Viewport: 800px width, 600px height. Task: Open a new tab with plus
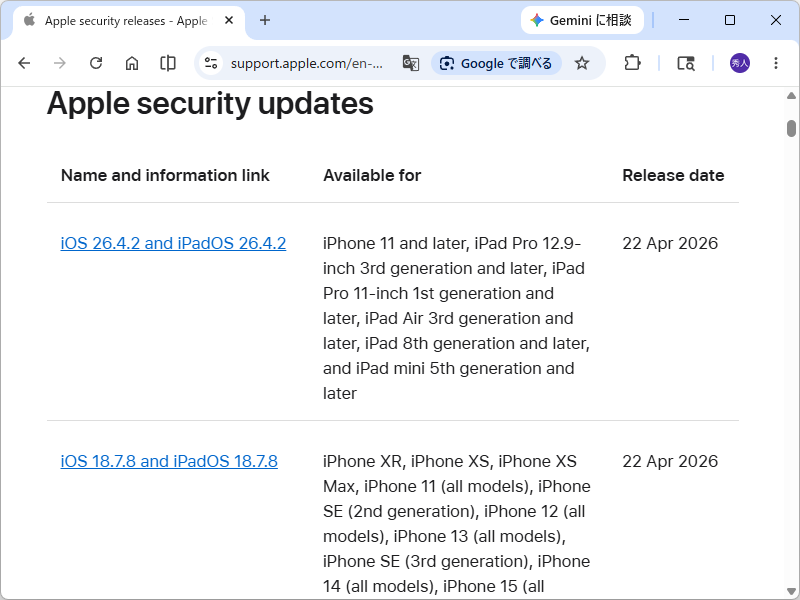pos(265,20)
